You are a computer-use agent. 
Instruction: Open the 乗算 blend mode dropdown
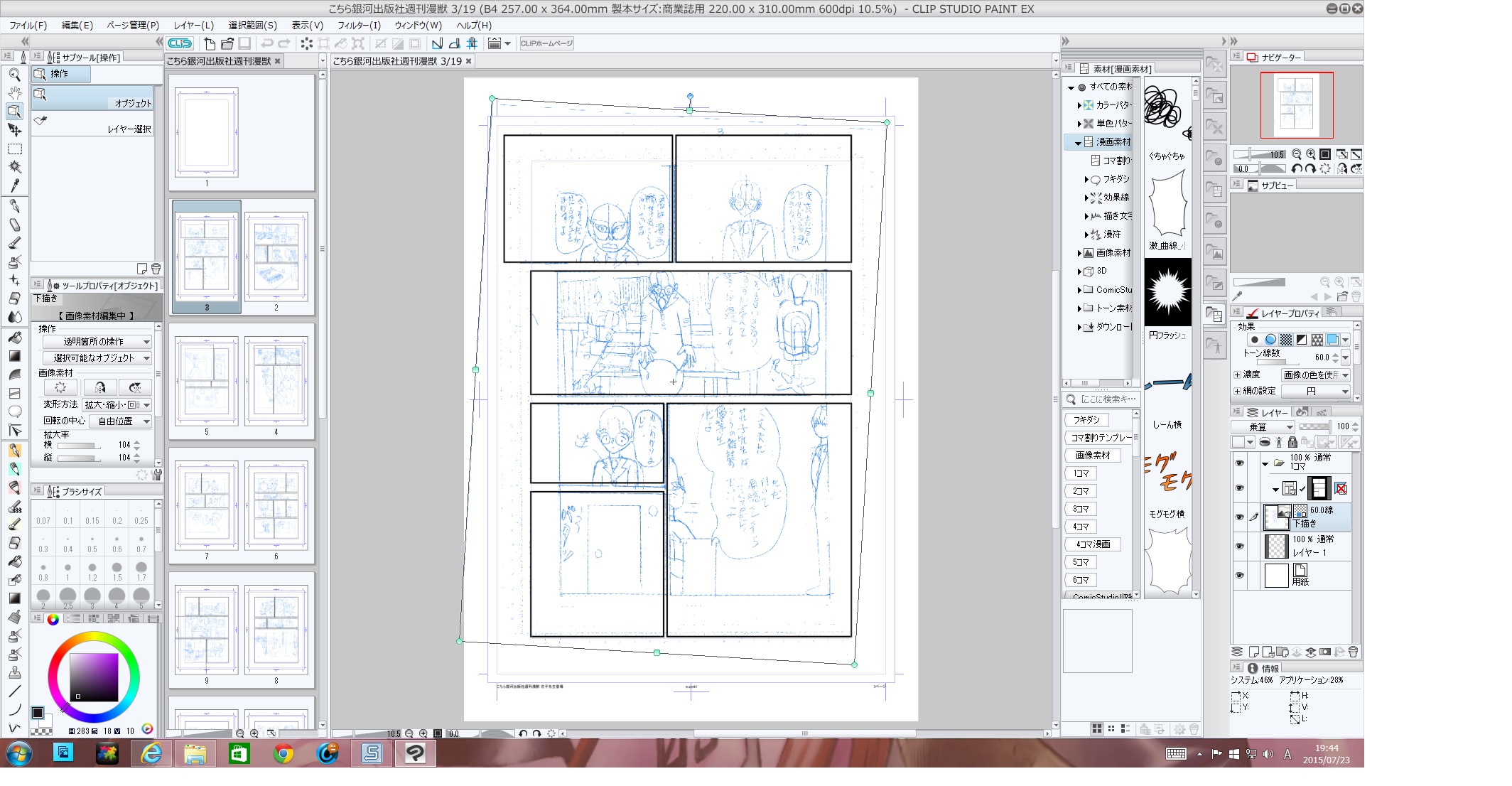pyautogui.click(x=1263, y=426)
